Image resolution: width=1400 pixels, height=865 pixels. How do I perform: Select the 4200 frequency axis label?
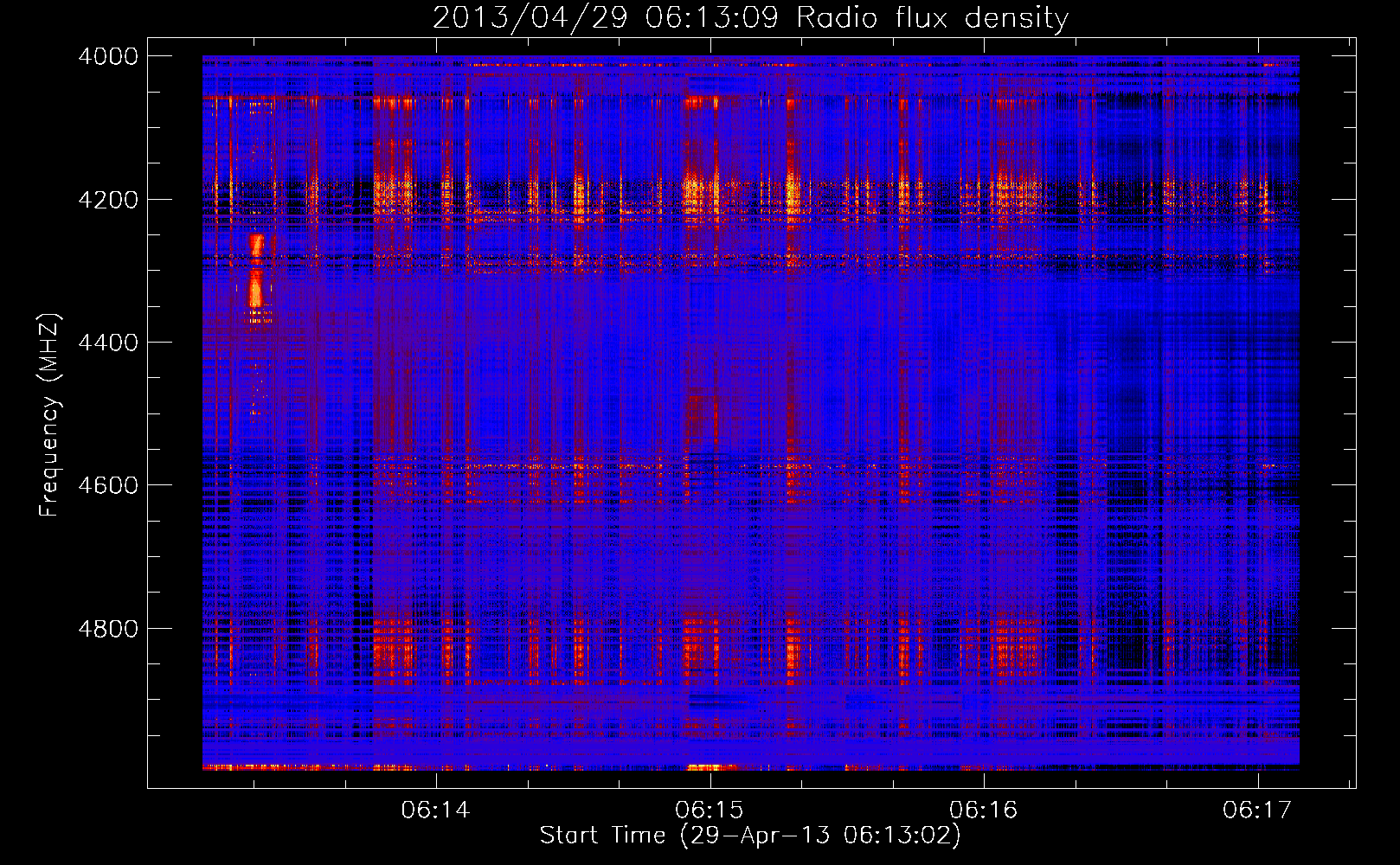pos(108,199)
